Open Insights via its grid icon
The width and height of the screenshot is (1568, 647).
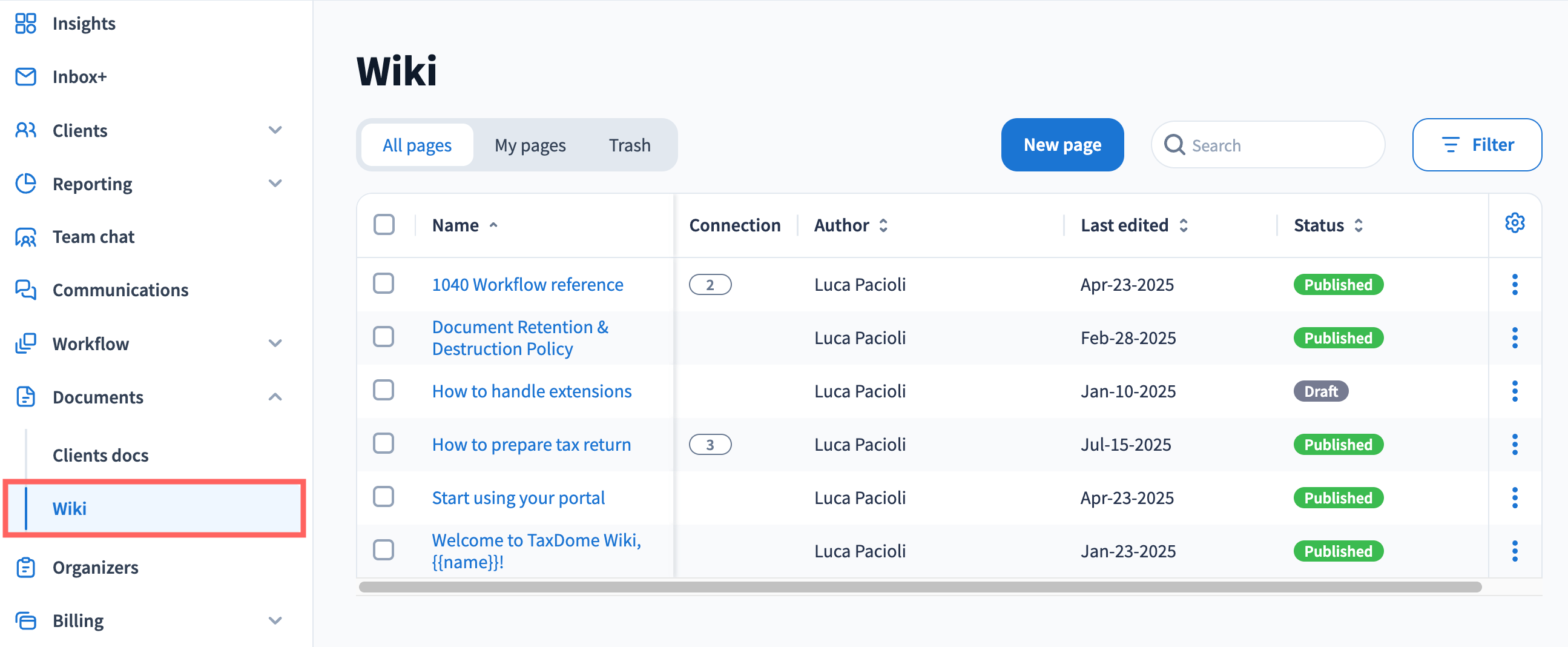click(25, 23)
